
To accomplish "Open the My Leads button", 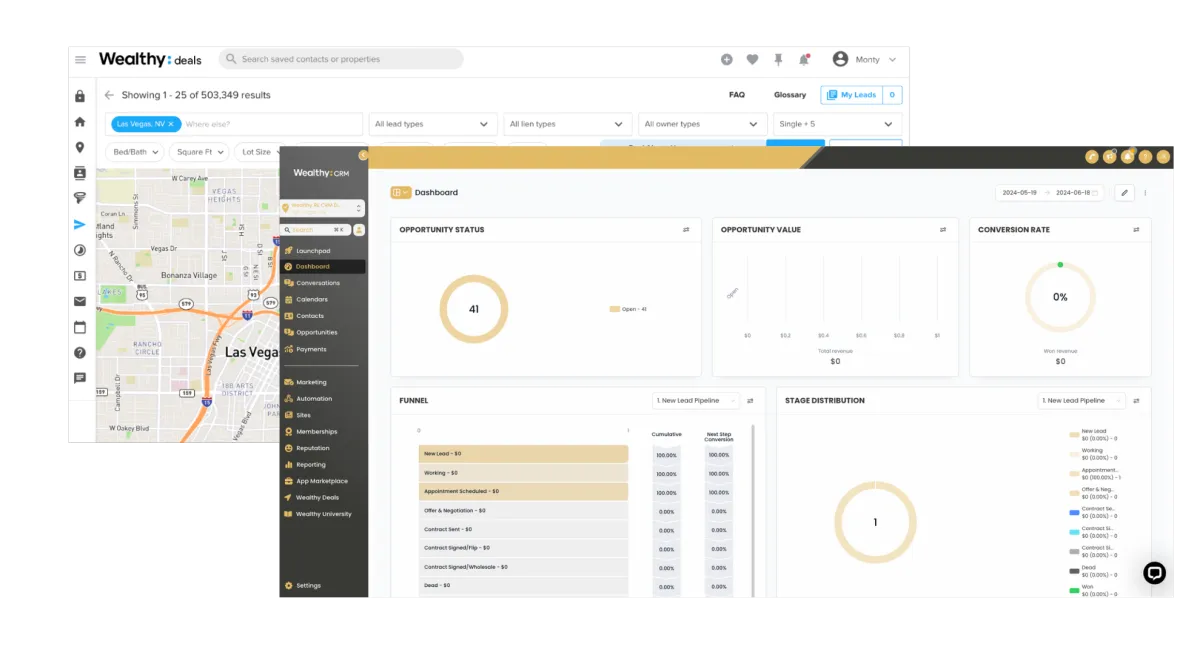I will (x=861, y=95).
